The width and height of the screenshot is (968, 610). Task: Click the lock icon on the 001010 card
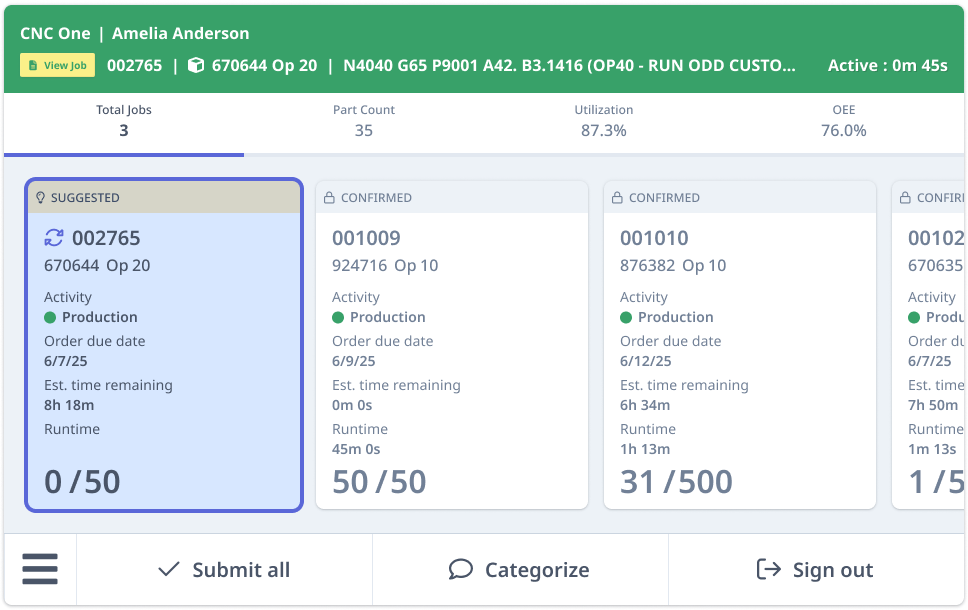click(x=615, y=198)
